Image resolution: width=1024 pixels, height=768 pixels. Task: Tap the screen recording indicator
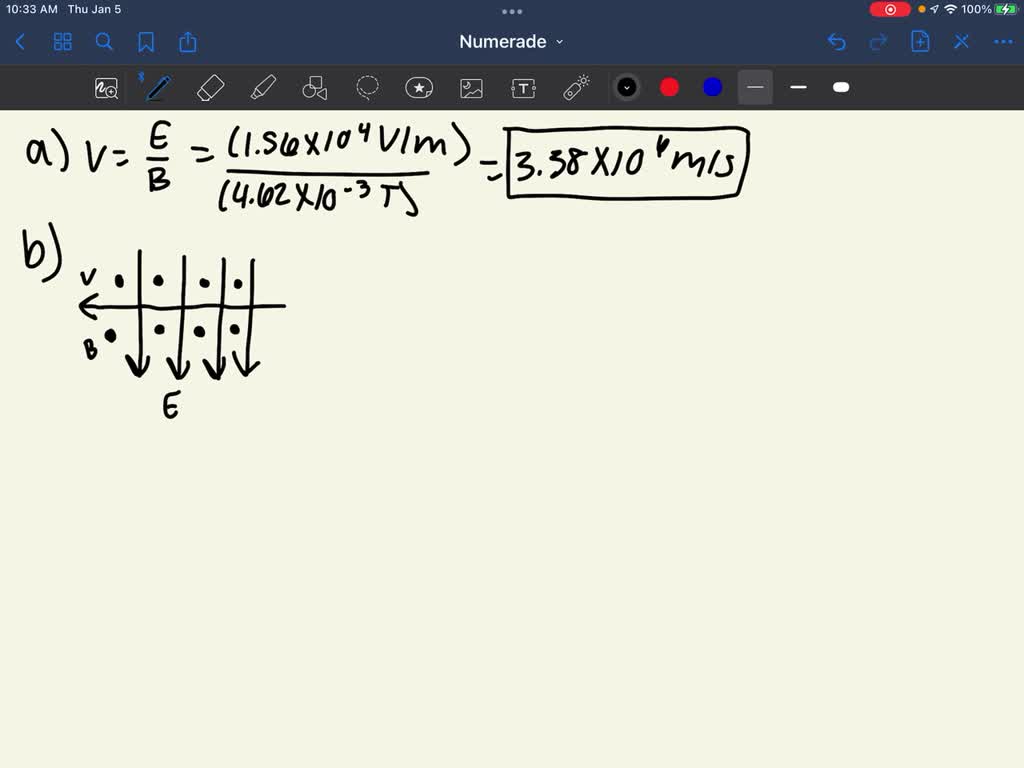coord(889,8)
